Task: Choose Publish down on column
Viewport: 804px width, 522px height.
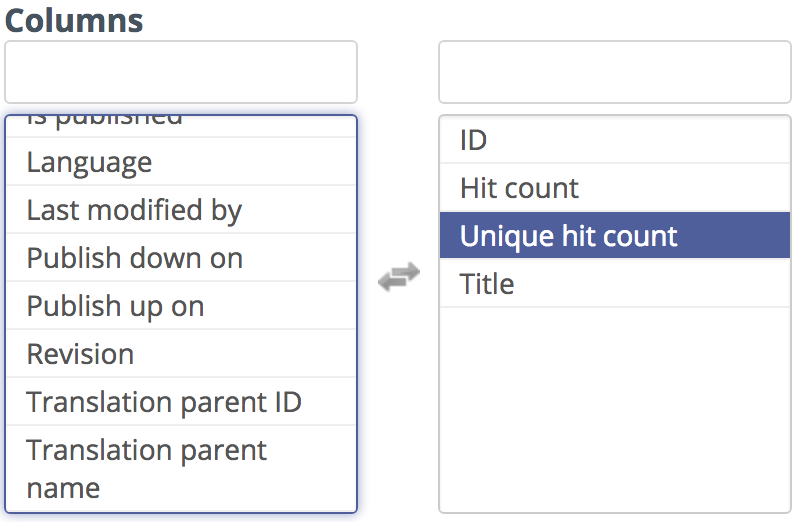Action: [181, 257]
